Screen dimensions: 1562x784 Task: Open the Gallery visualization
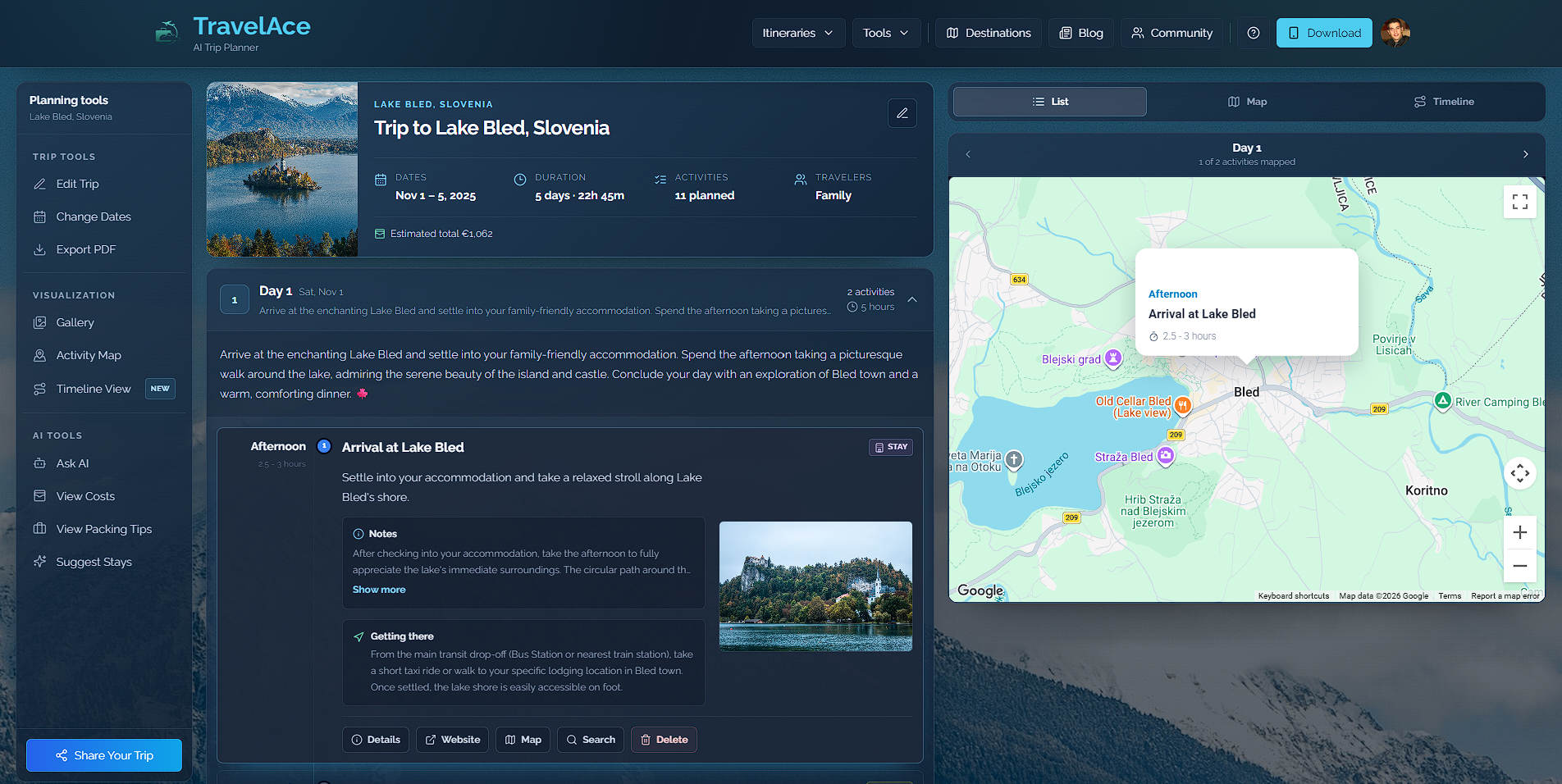coord(104,322)
